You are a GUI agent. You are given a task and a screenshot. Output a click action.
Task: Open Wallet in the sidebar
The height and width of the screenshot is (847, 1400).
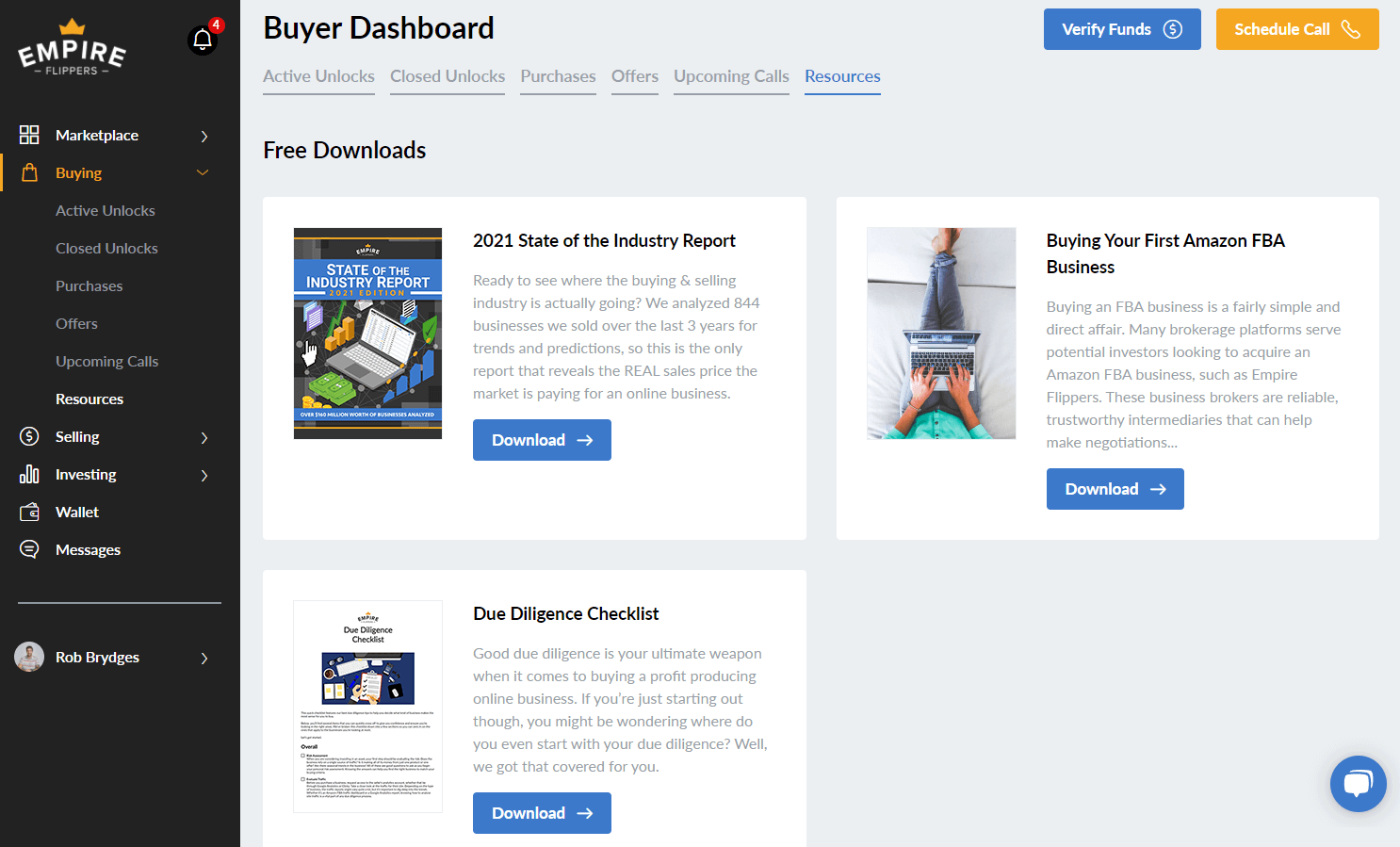77,512
